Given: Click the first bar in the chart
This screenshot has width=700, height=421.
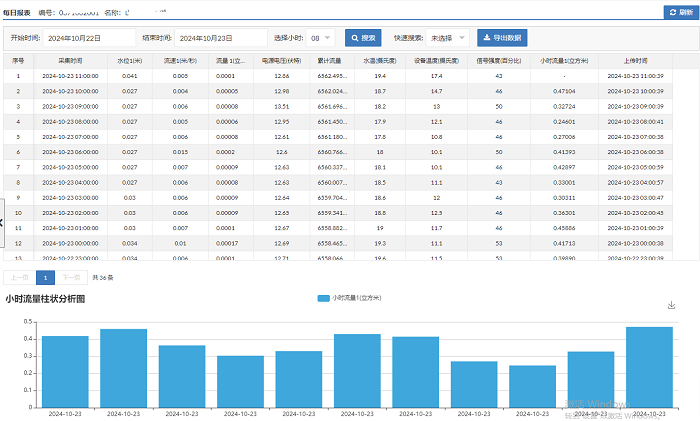Looking at the screenshot, I should pyautogui.click(x=65, y=370).
